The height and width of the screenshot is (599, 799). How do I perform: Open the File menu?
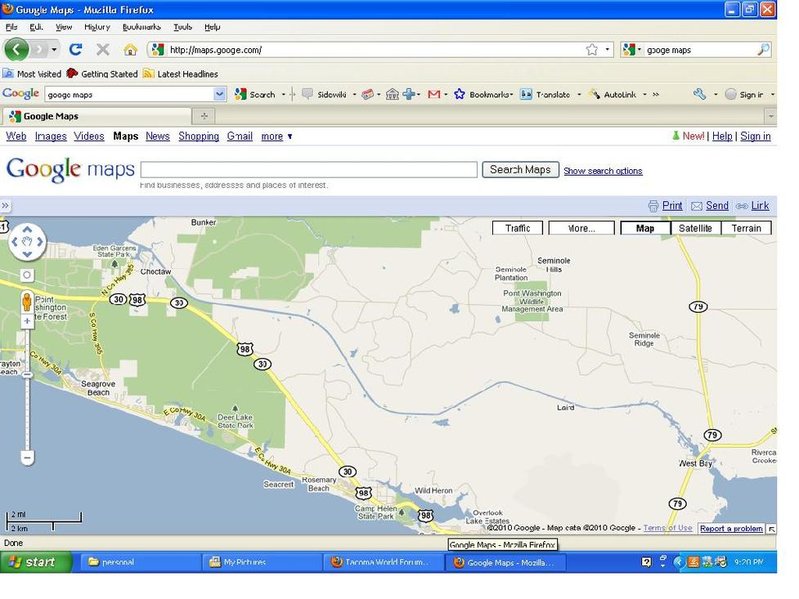pyautogui.click(x=11, y=27)
